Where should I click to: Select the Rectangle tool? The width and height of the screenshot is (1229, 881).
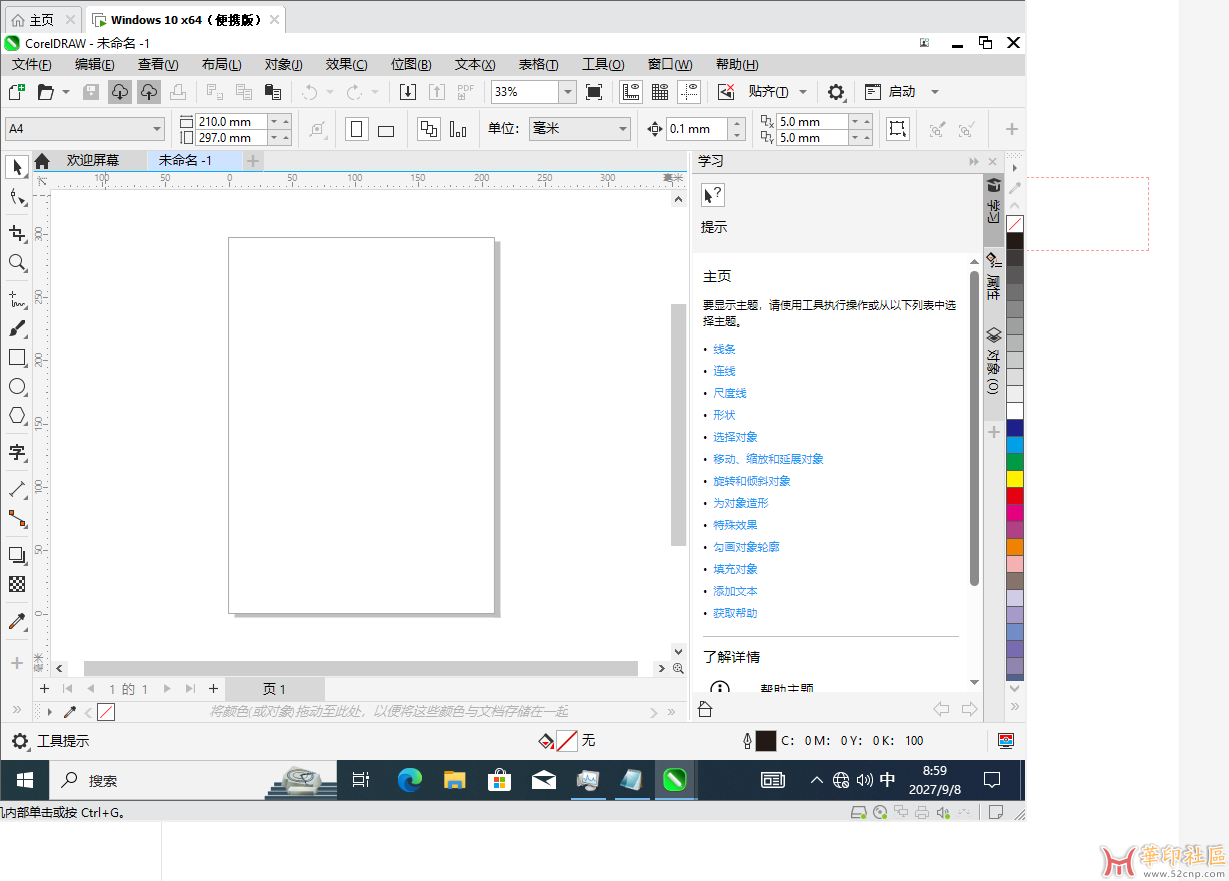[x=17, y=357]
